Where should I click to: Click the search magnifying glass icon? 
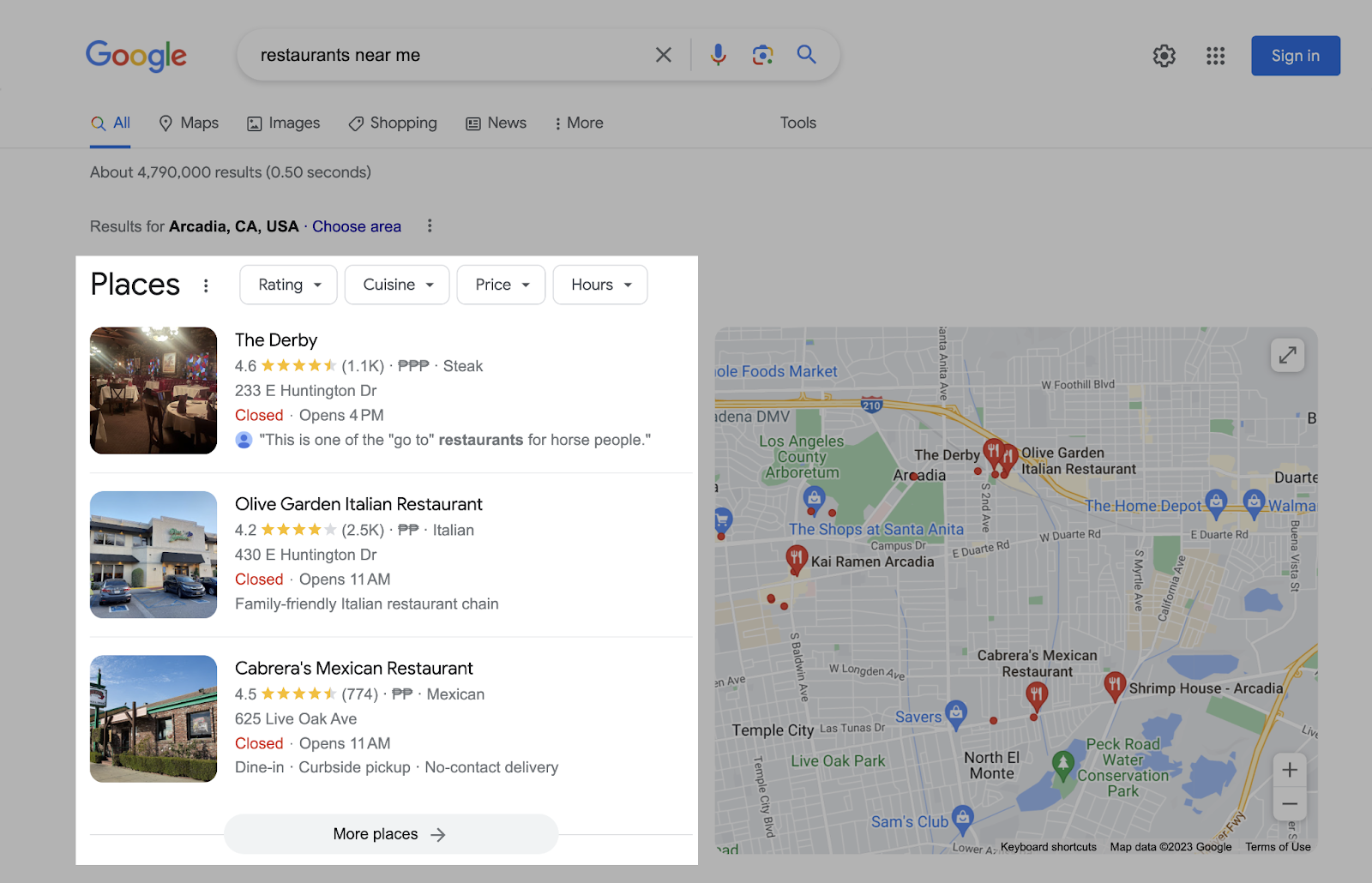(805, 54)
